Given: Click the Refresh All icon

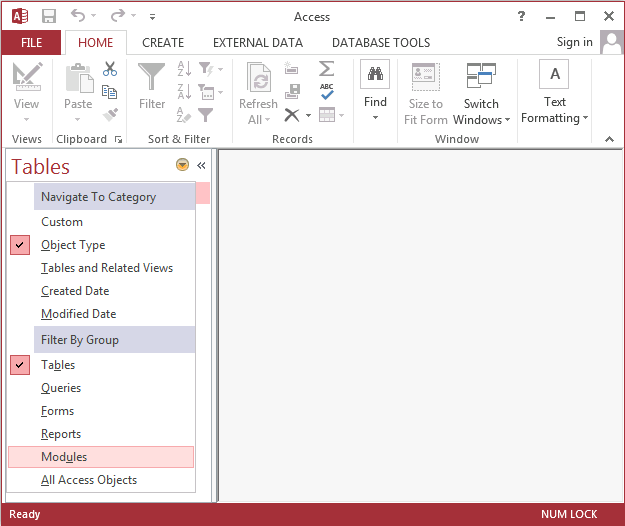Looking at the screenshot, I should tap(259, 77).
